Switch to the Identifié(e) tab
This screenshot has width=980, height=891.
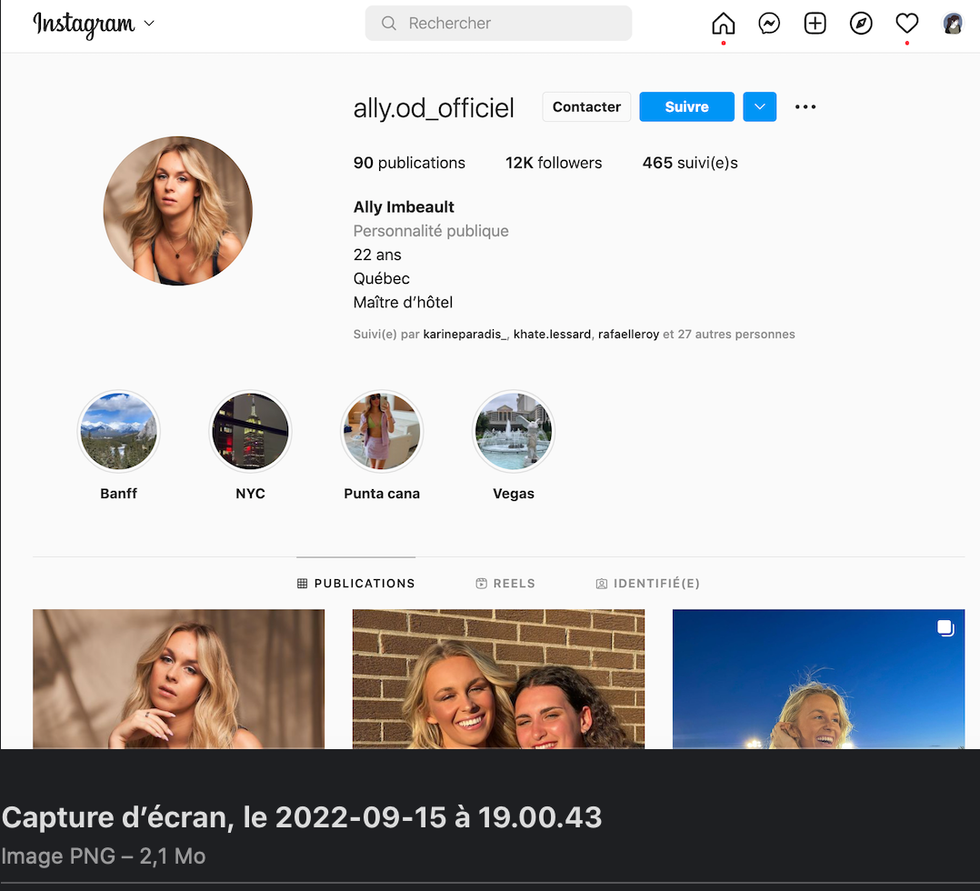tap(647, 583)
